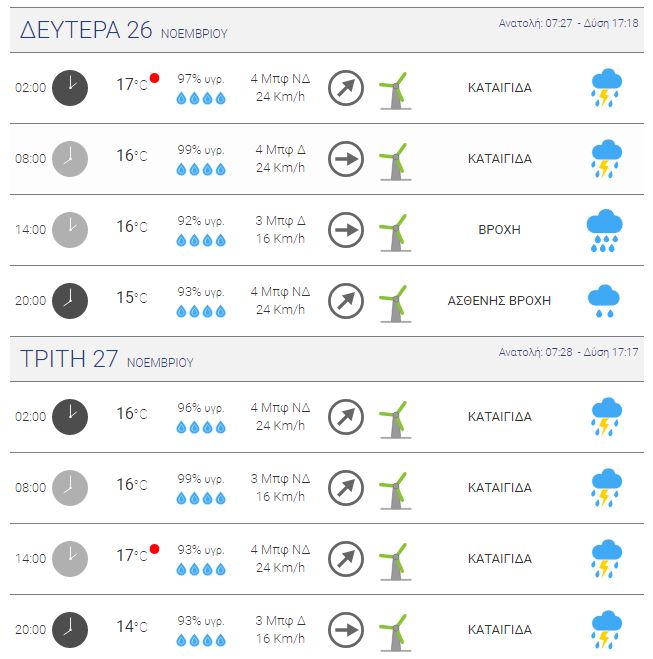
Task: Click the ΑΣΘΕΝΗΣ ΒΡΟΧΗ forecast label
Action: click(x=499, y=301)
